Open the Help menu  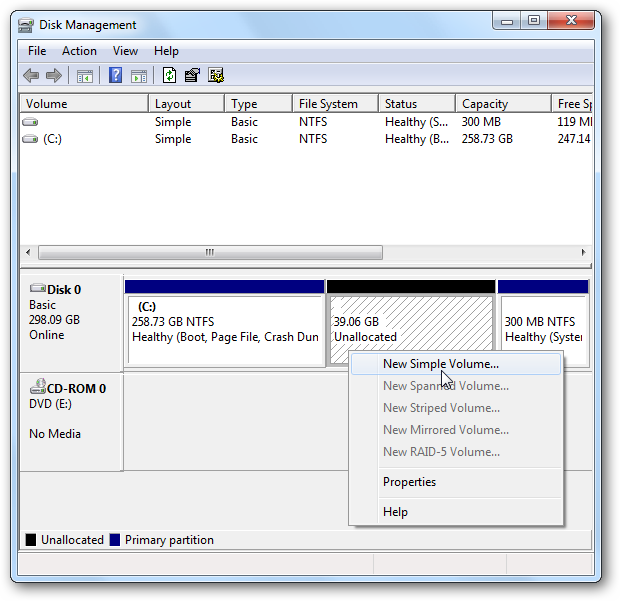pyautogui.click(x=166, y=51)
